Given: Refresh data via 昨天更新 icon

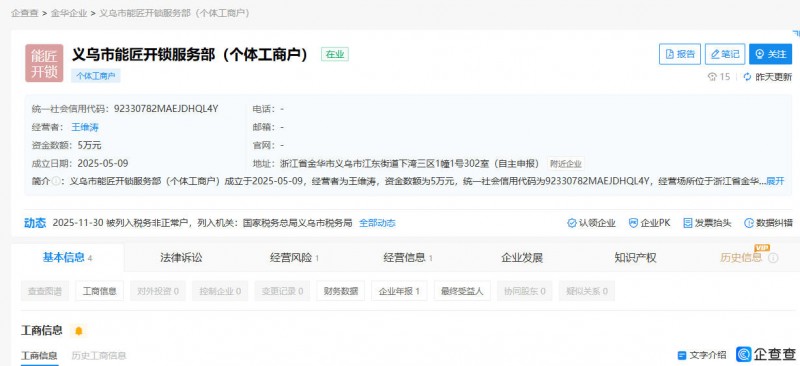Looking at the screenshot, I should [747, 77].
